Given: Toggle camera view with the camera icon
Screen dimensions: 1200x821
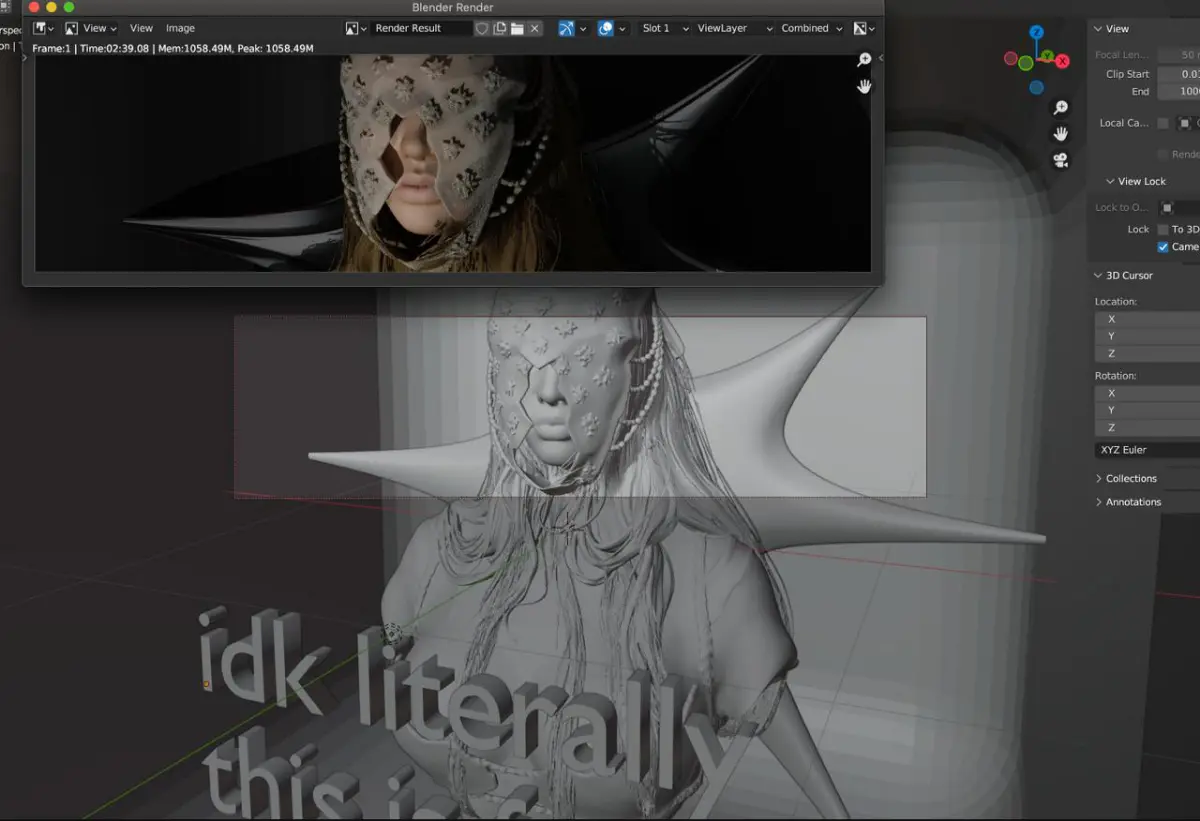Looking at the screenshot, I should [x=1061, y=160].
